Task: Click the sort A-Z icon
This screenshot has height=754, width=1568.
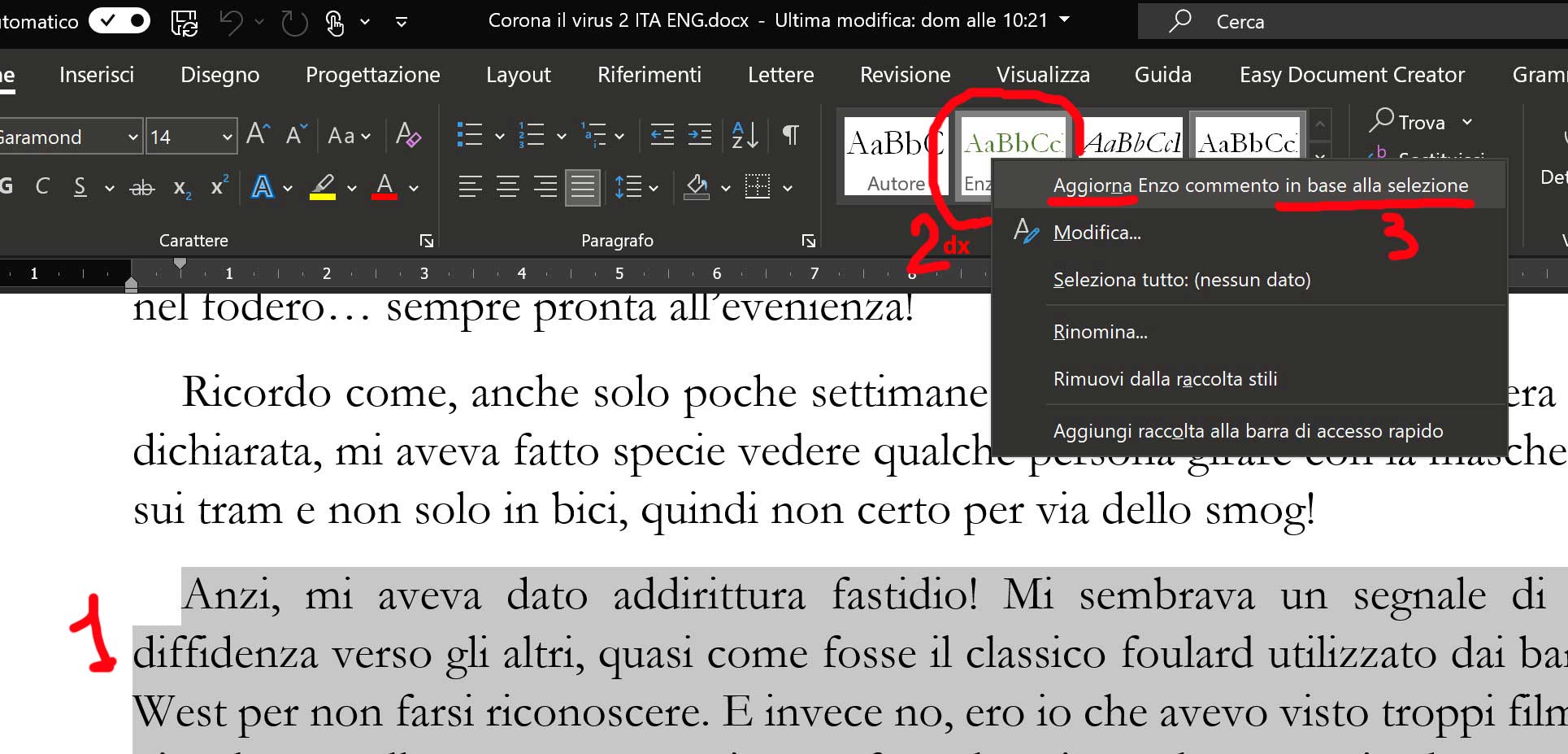Action: coord(745,135)
